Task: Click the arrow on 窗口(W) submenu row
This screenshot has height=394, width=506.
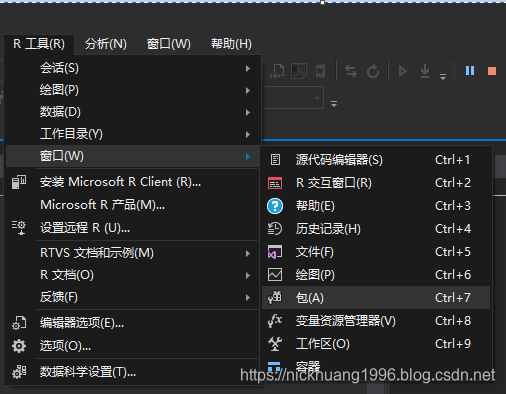Action: [248, 156]
